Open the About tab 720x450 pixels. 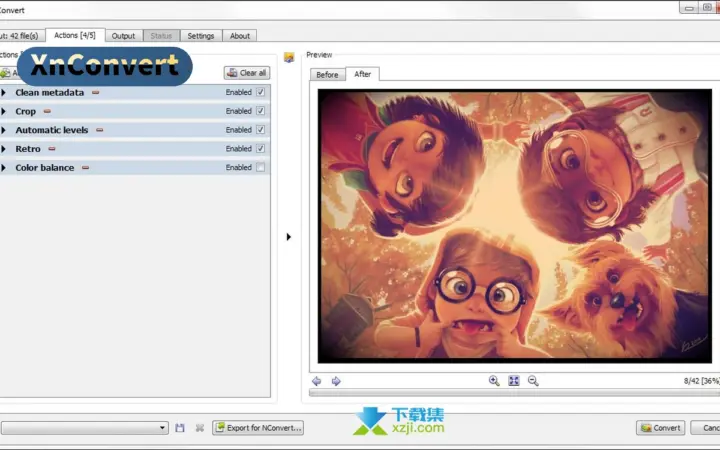click(240, 36)
